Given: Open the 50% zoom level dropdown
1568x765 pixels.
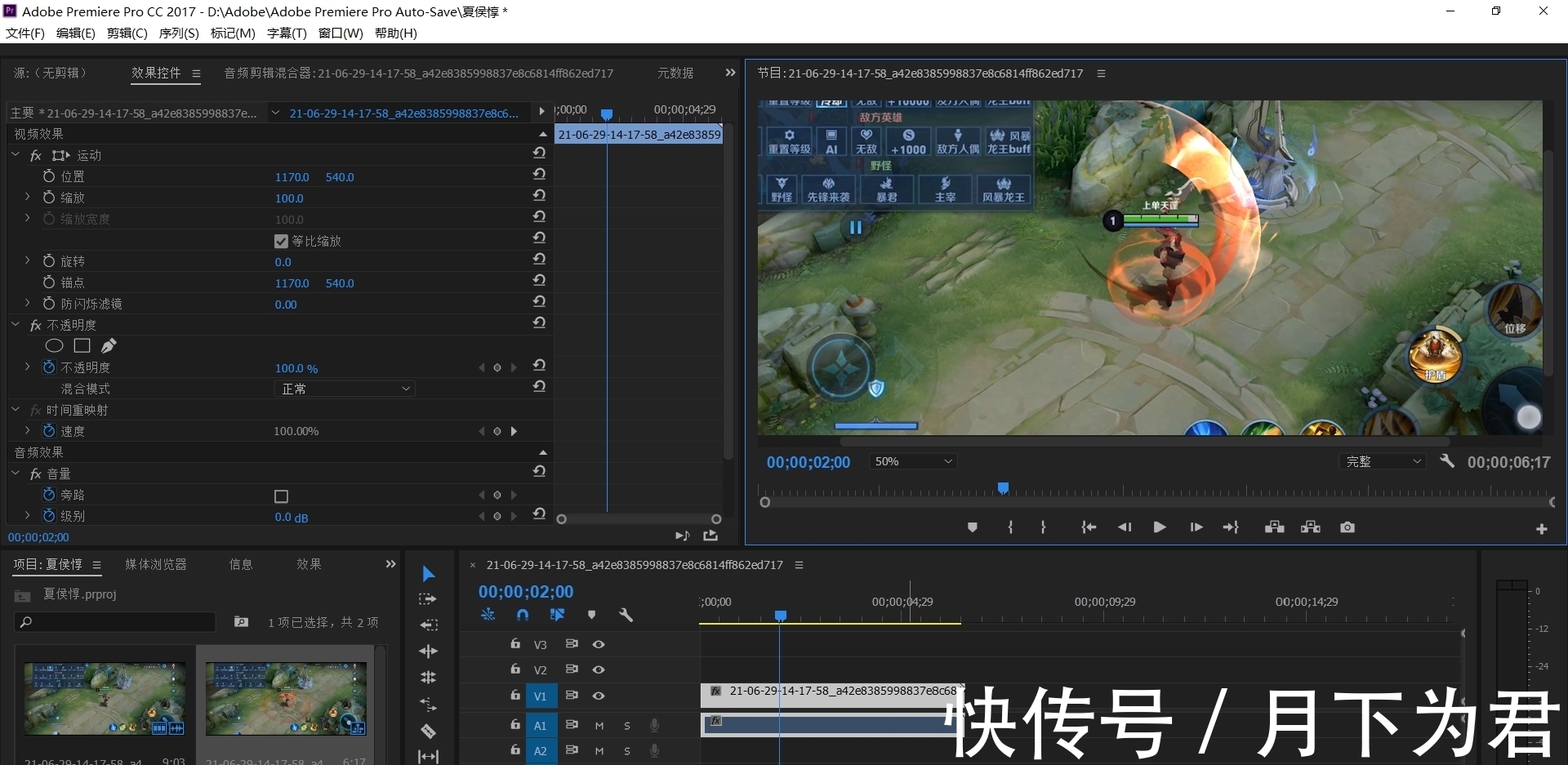Looking at the screenshot, I should click(913, 461).
